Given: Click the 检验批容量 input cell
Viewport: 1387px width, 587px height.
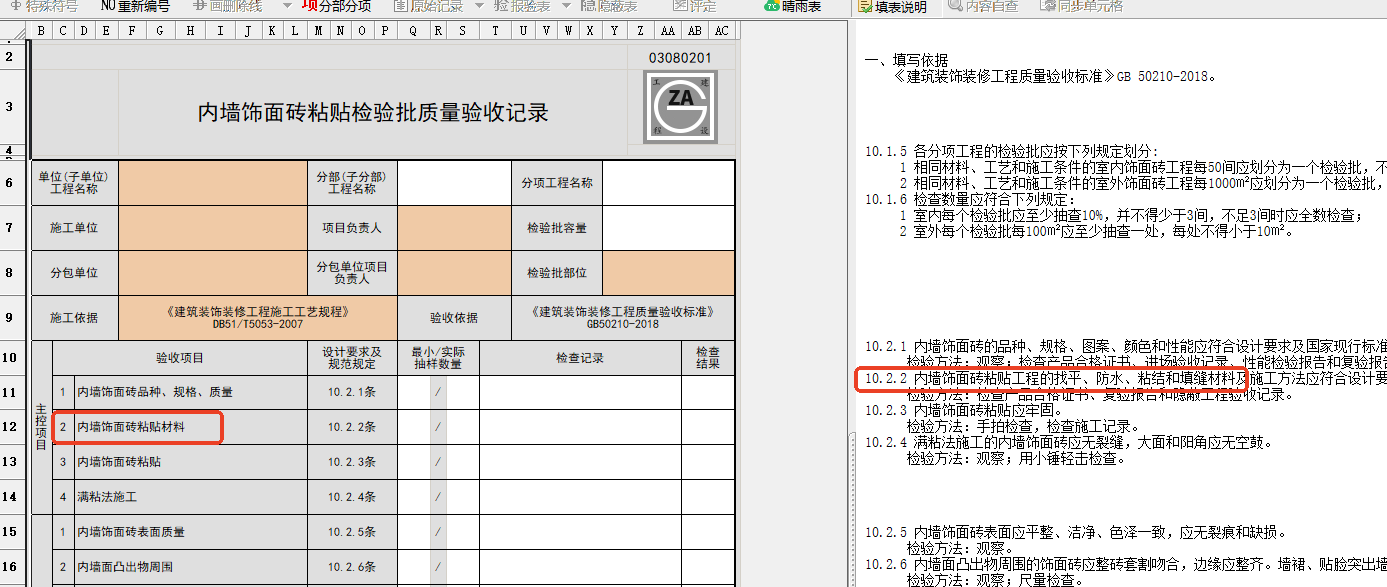Looking at the screenshot, I should click(668, 228).
